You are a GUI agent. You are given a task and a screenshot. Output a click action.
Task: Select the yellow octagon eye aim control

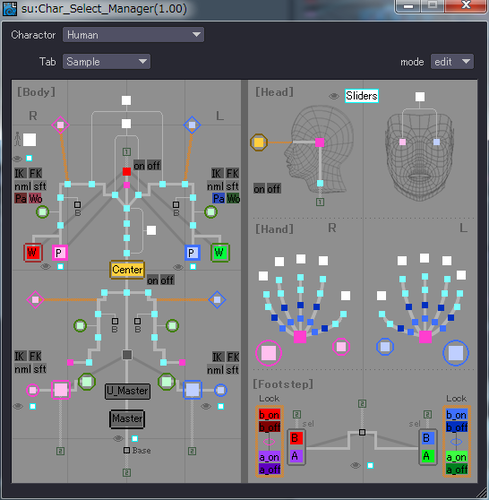(259, 143)
